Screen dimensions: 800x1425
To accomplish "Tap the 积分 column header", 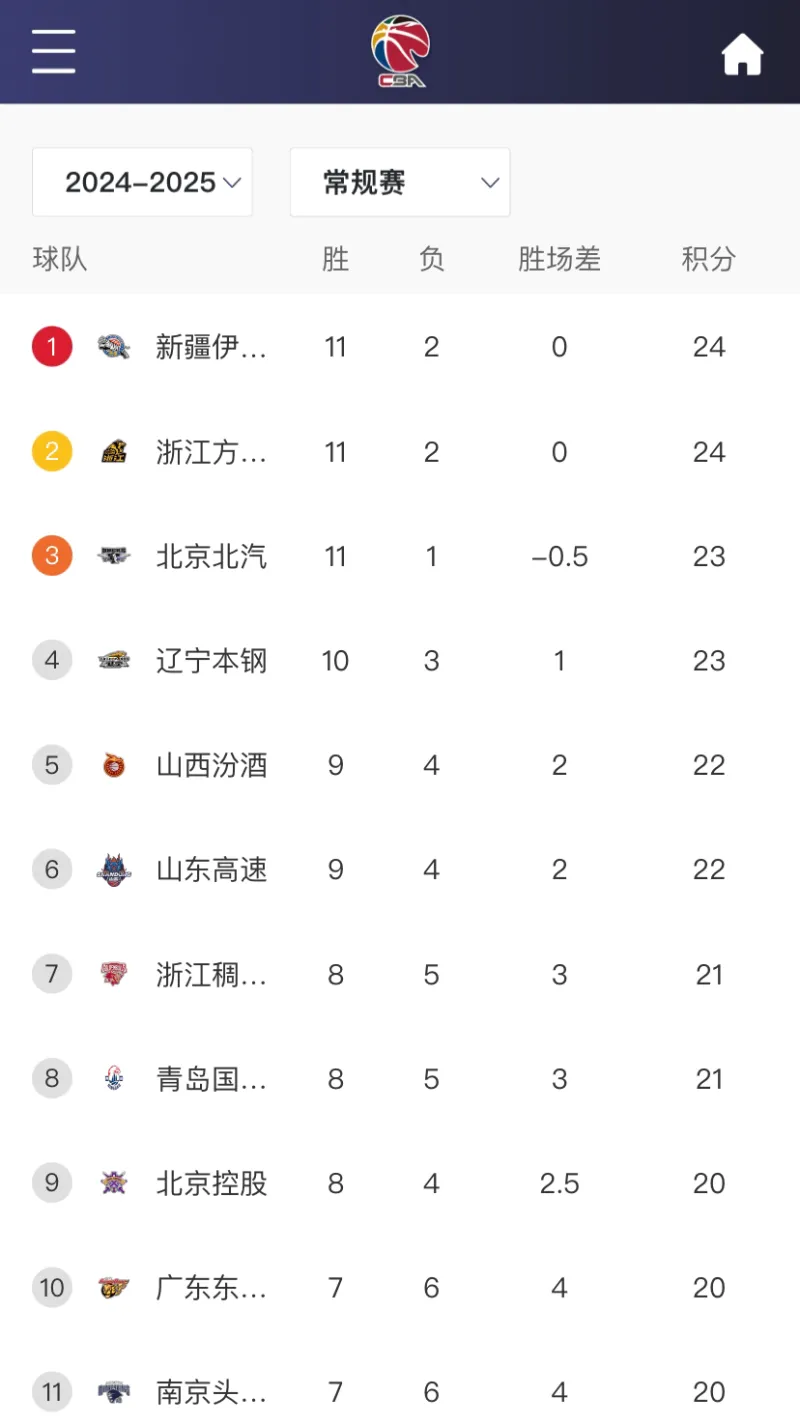I will coord(709,259).
